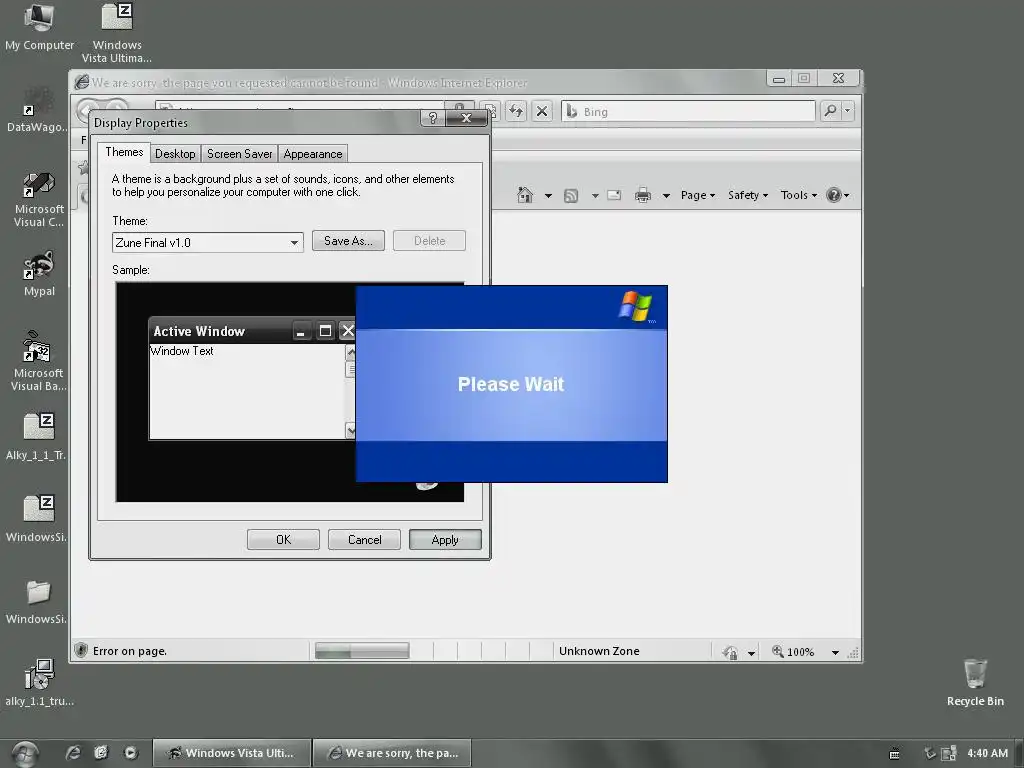
Task: Go to IE Home page icon
Action: coord(524,195)
